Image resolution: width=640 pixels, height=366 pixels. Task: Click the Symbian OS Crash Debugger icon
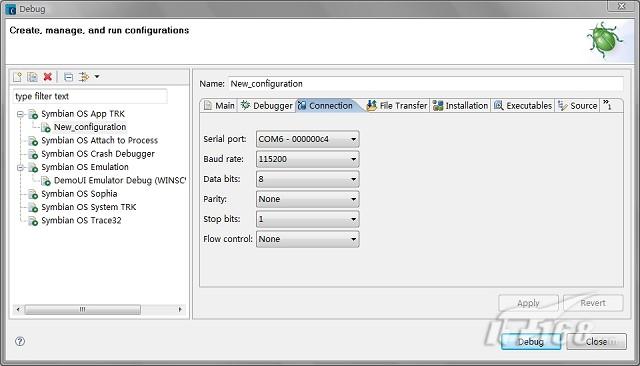coord(33,154)
